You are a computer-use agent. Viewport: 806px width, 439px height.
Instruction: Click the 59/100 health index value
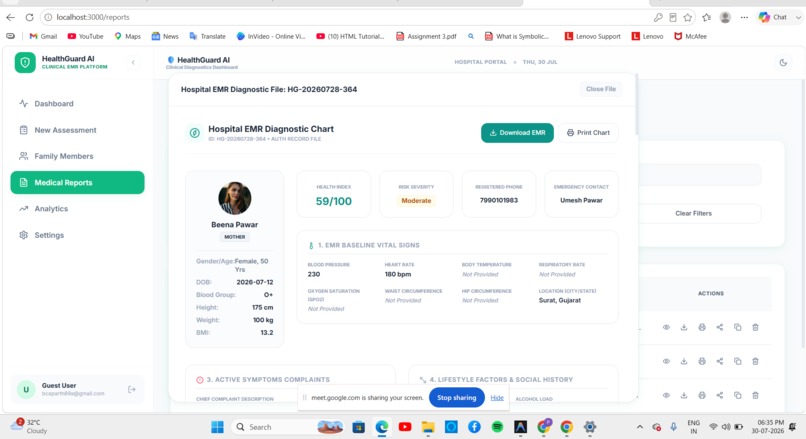coord(334,202)
